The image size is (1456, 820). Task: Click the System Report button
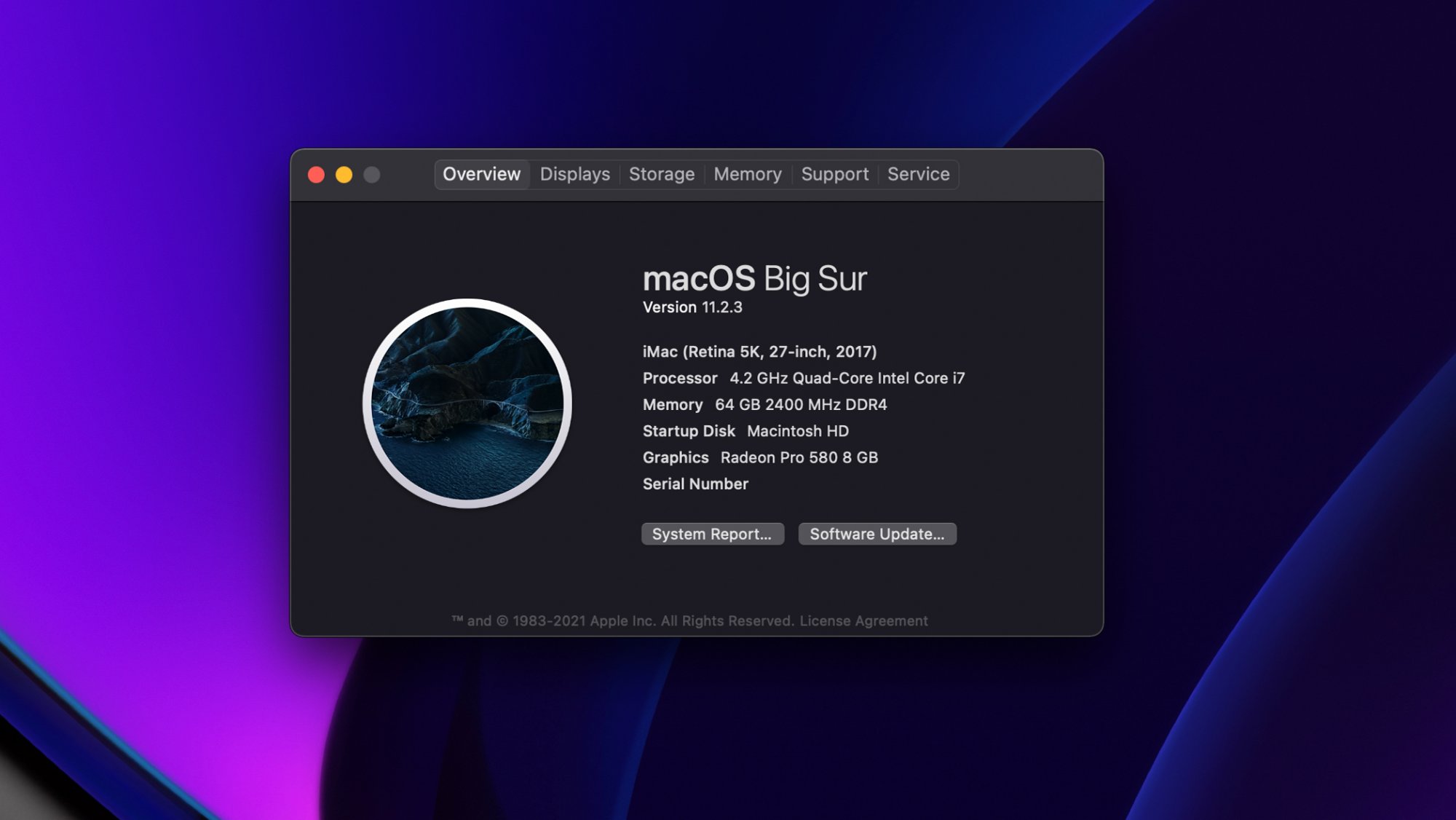712,534
